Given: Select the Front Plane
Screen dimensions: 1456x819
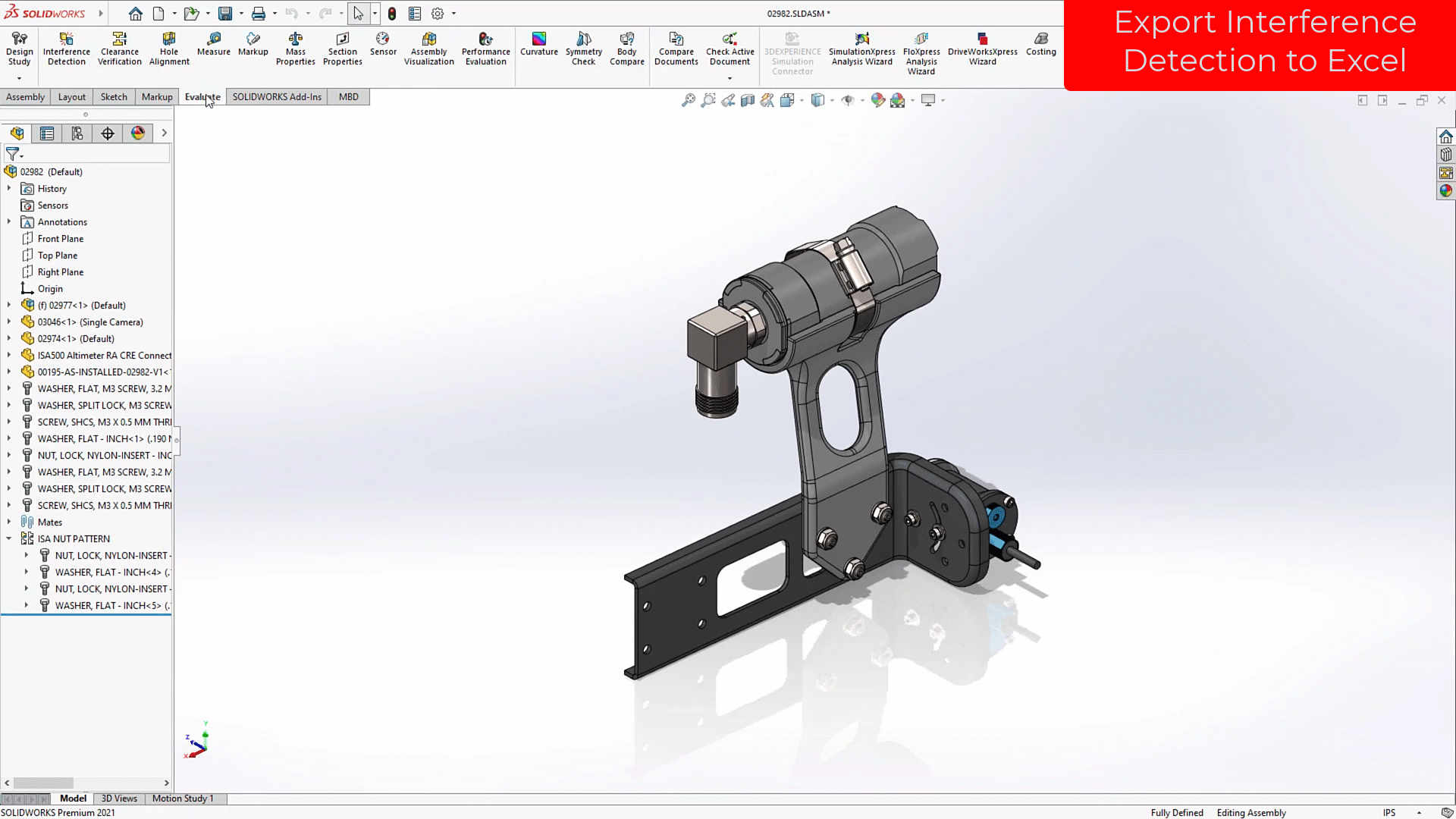Looking at the screenshot, I should (x=61, y=239).
